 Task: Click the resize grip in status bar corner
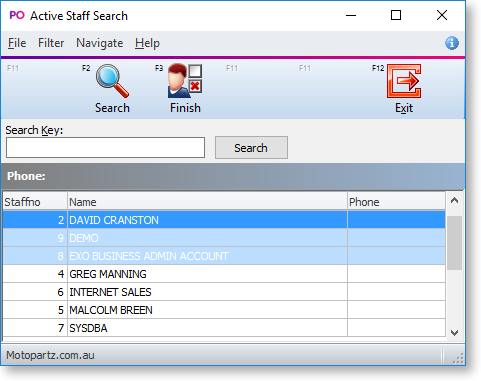[x=458, y=358]
